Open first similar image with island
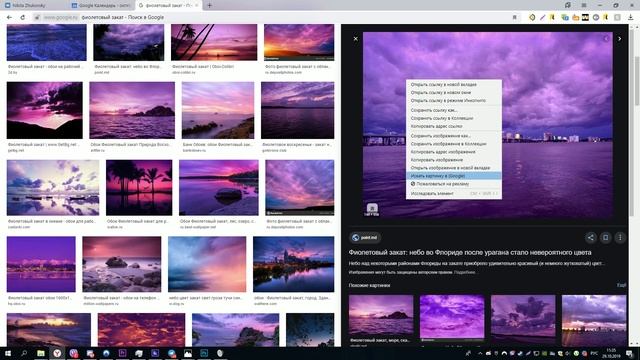Viewport: 640px width, 360px height. (381, 316)
